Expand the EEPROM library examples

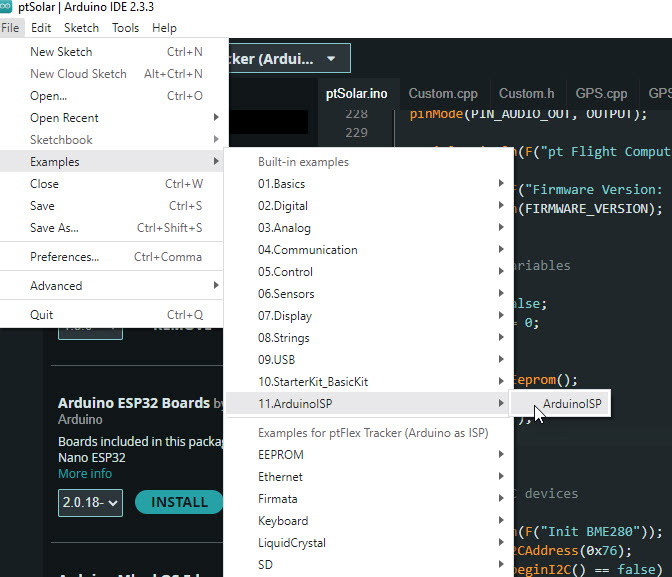coord(369,454)
